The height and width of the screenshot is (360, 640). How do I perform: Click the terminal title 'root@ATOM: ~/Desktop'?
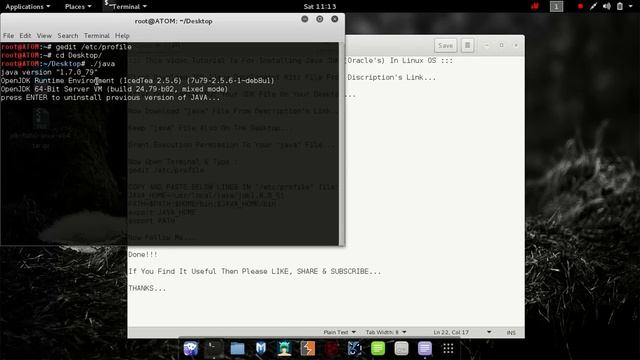pyautogui.click(x=173, y=21)
